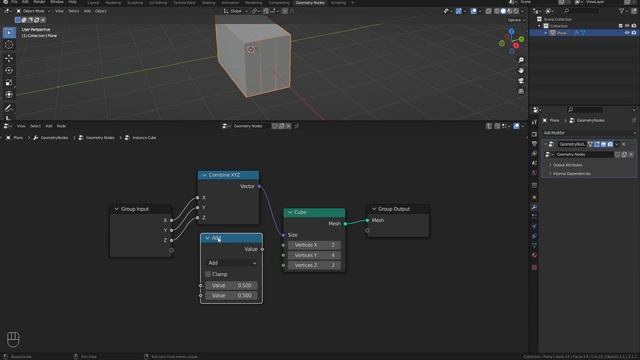
Task: Open the Add operation dropdown in node
Action: point(231,263)
